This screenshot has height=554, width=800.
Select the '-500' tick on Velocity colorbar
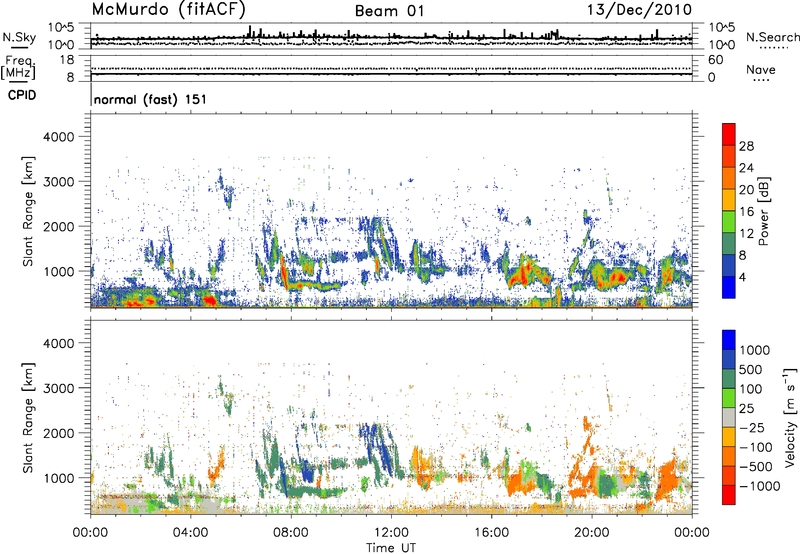[756, 467]
